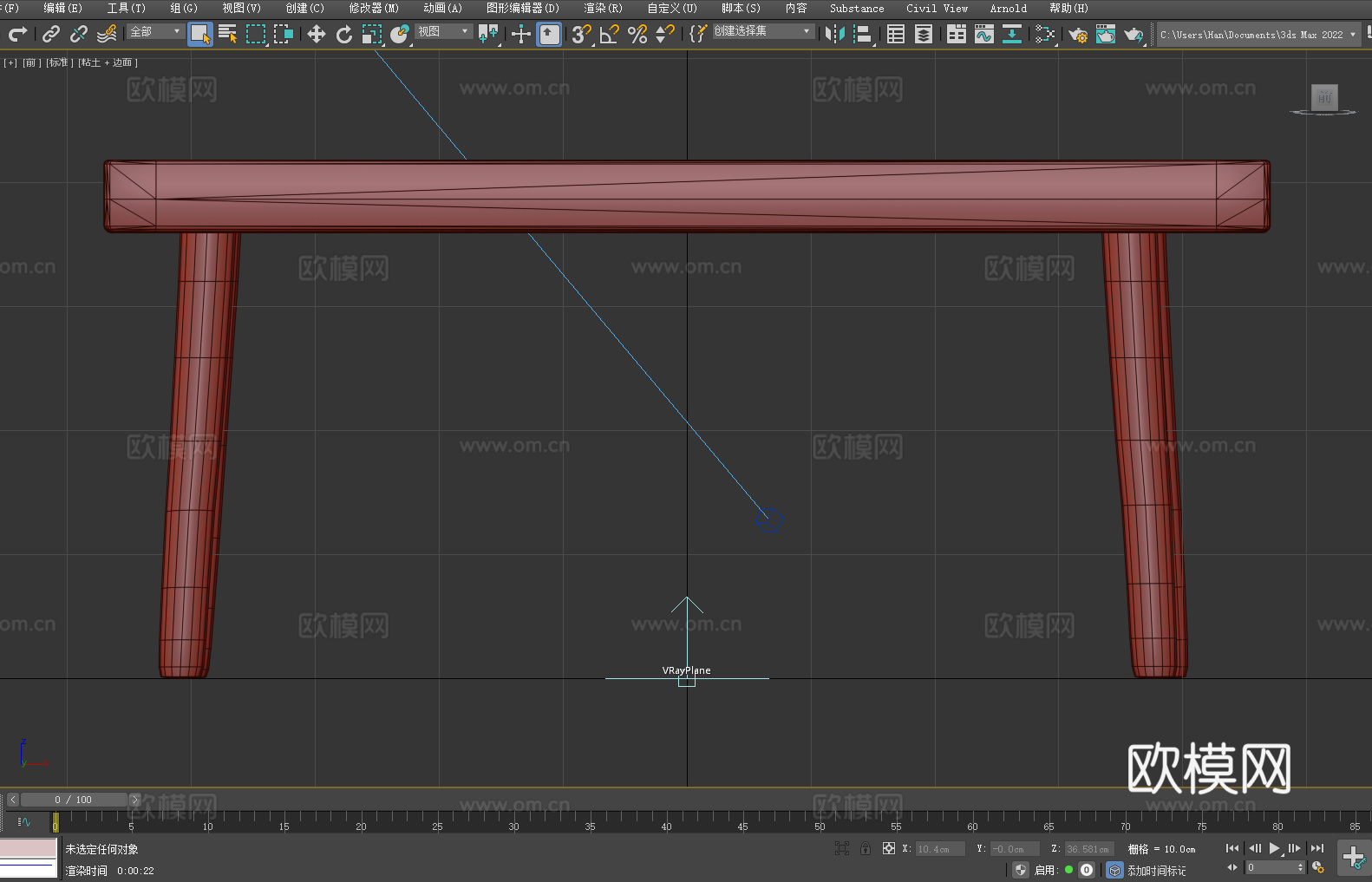The width and height of the screenshot is (1372, 882).
Task: Show the Ribbon toggle icon
Action: (x=957, y=34)
